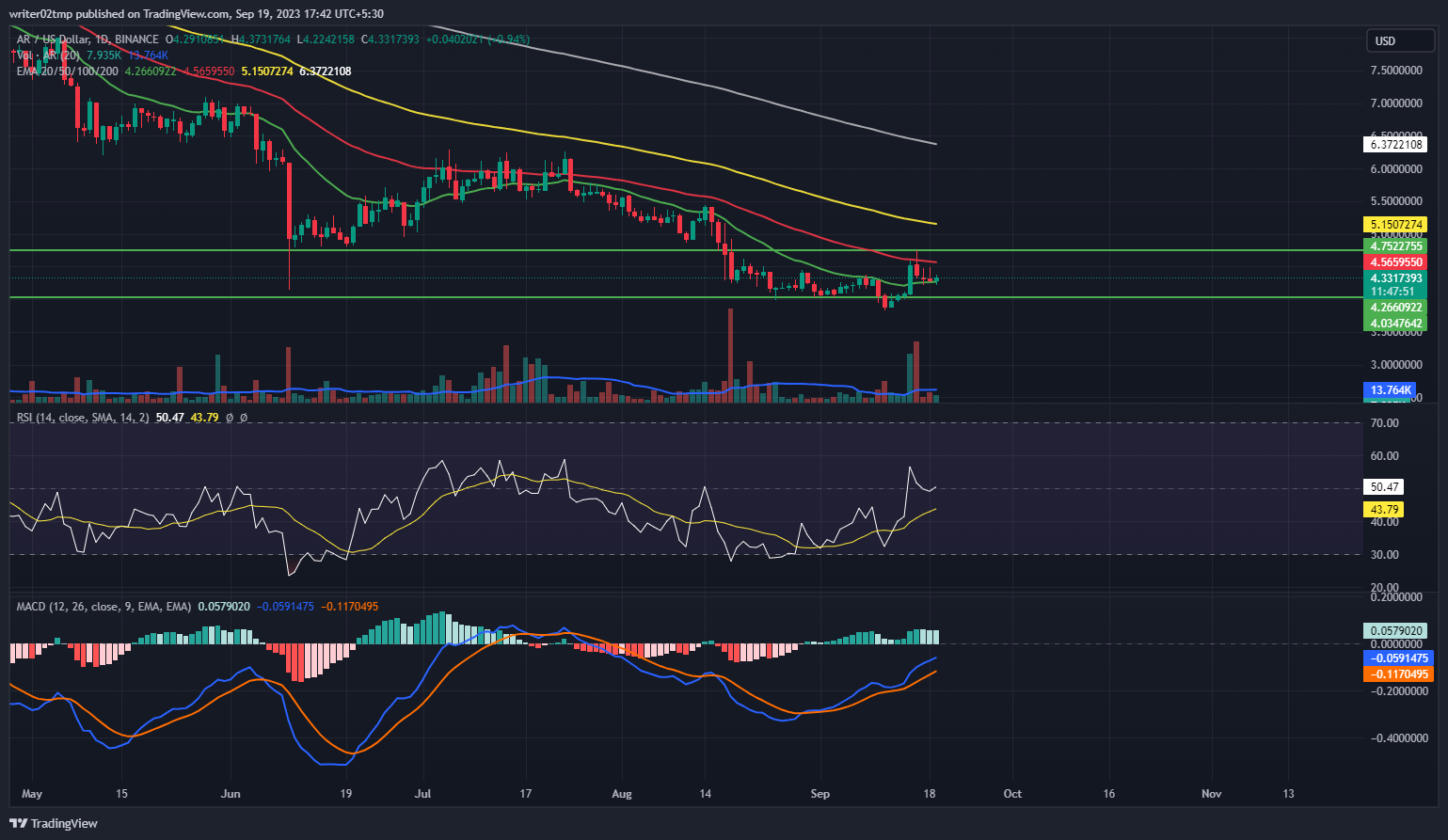1448x840 pixels.
Task: Click the RSI 70.00 scale tick
Action: pos(1385,423)
